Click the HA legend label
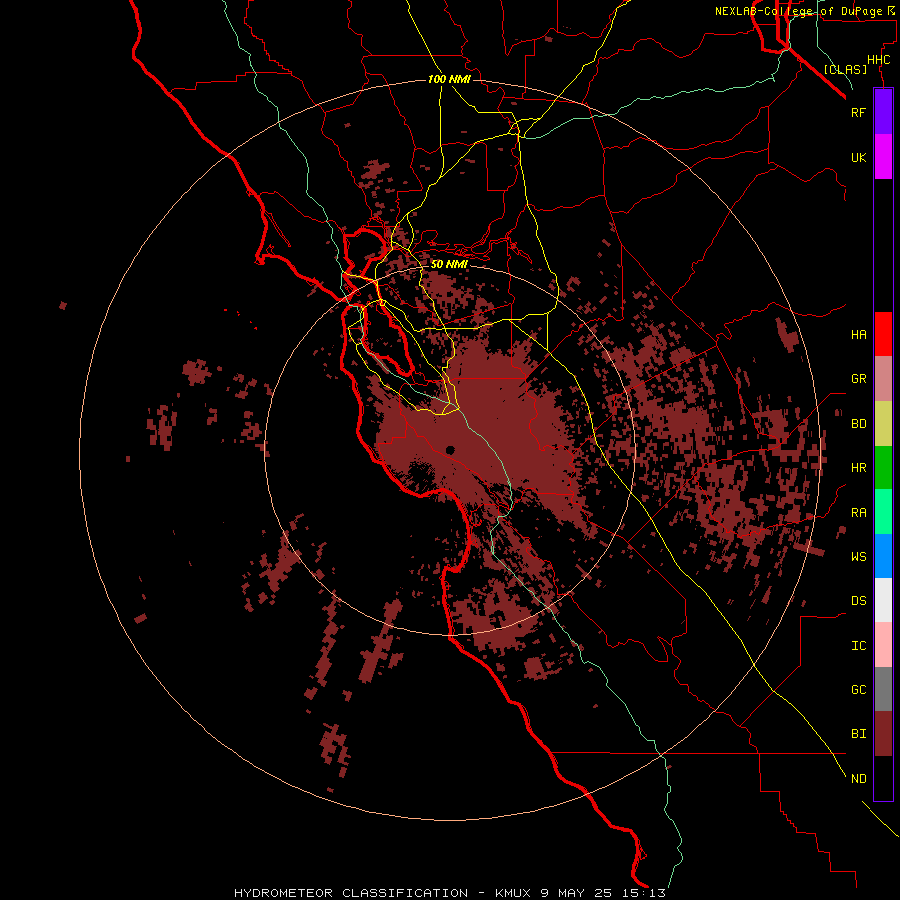Screen dimensions: 900x900 (858, 334)
